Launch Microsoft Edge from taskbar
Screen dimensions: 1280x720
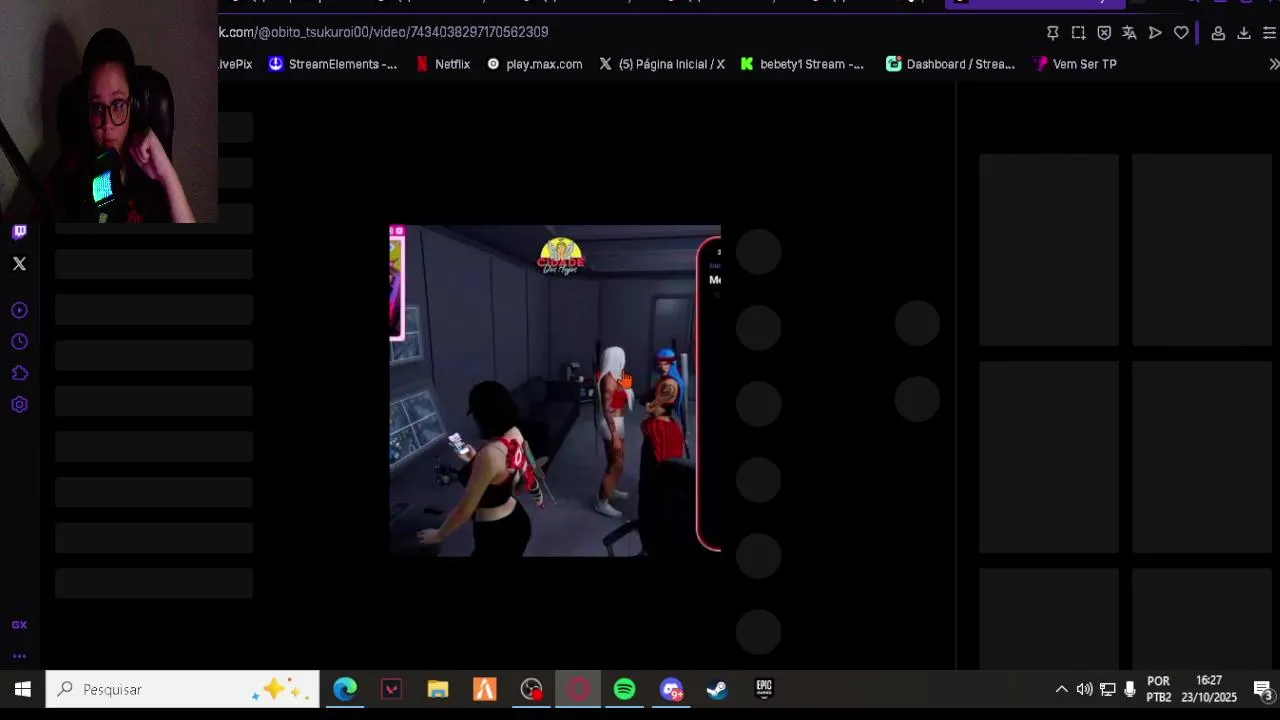(345, 689)
